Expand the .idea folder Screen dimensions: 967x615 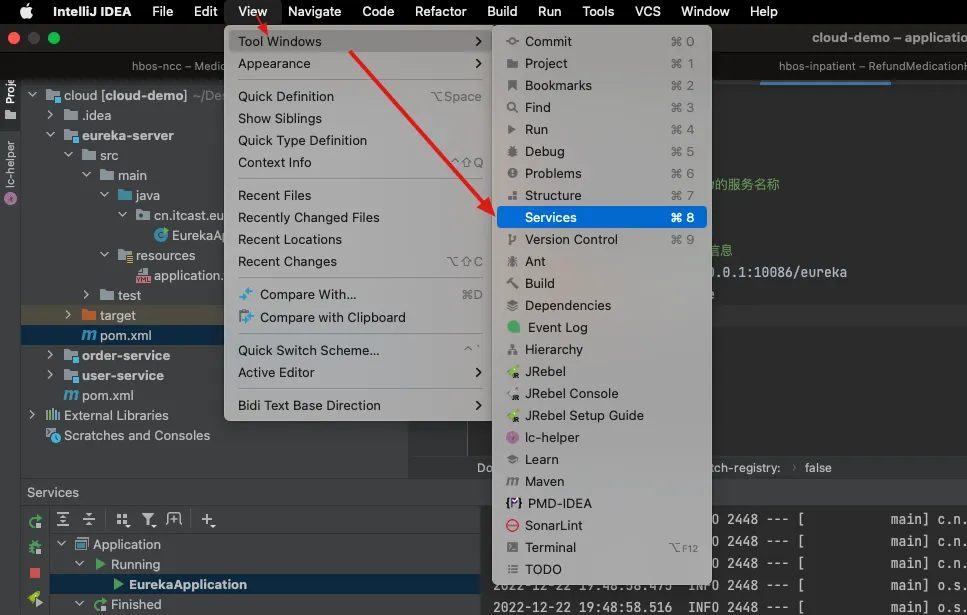(x=51, y=115)
